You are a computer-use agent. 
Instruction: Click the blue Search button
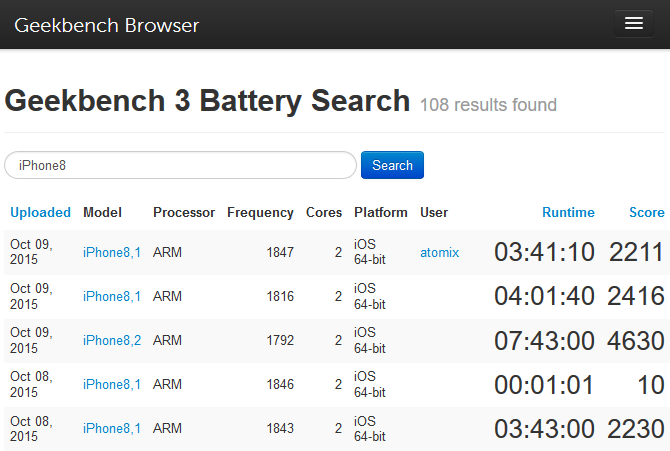[392, 165]
